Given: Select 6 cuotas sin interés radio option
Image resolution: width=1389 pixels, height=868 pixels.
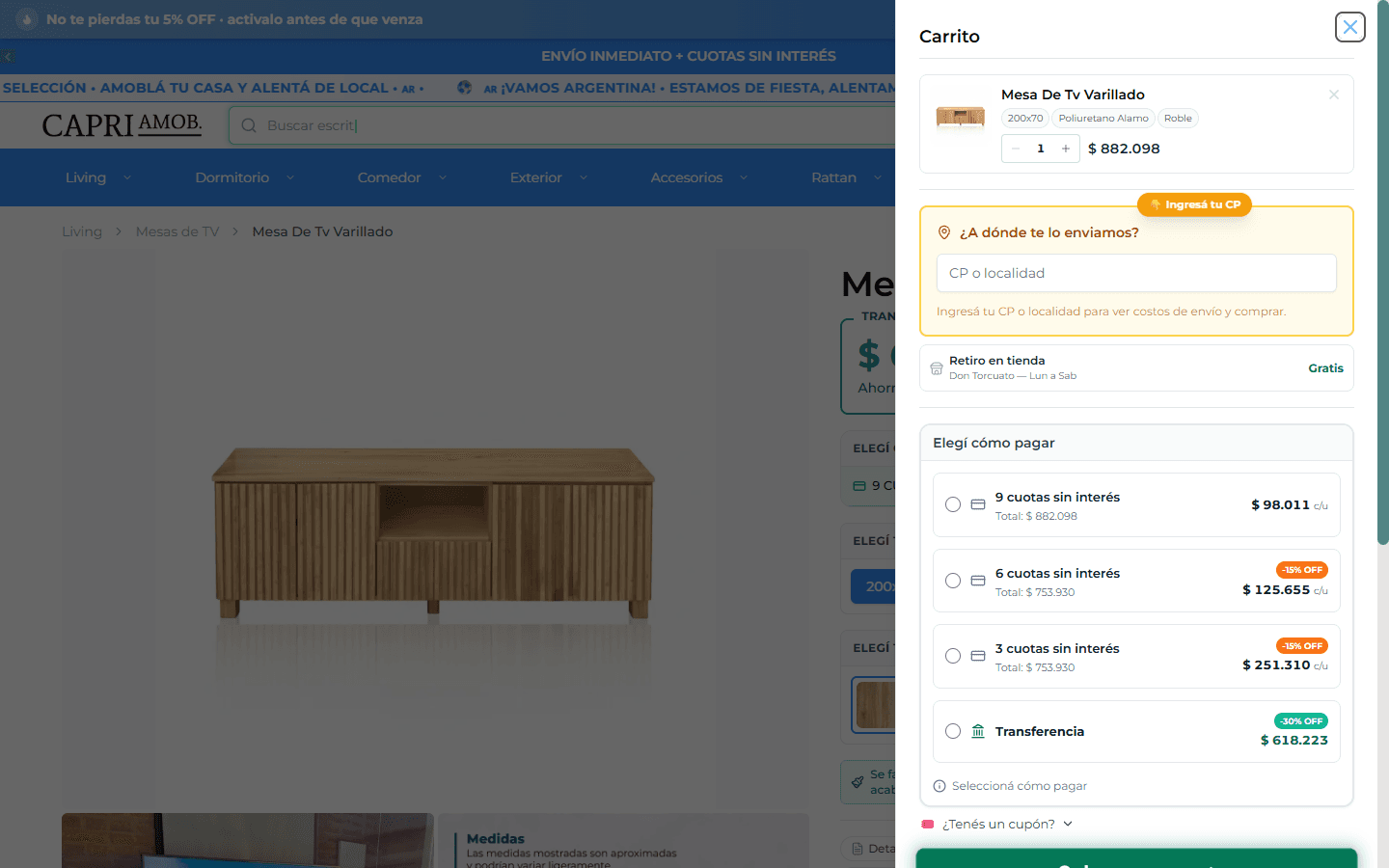Looking at the screenshot, I should click(953, 581).
